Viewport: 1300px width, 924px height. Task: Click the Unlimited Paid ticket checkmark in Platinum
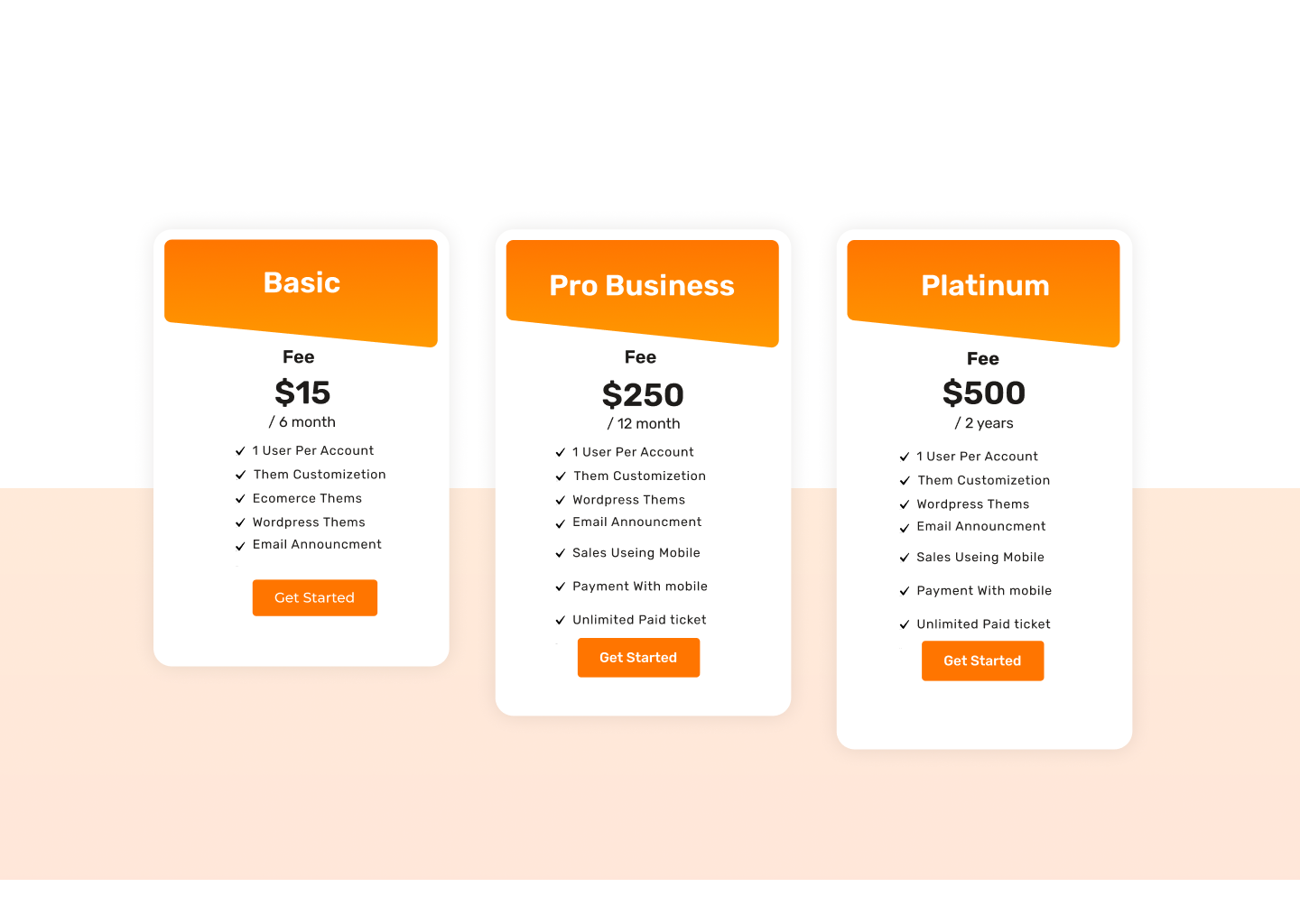(x=904, y=624)
